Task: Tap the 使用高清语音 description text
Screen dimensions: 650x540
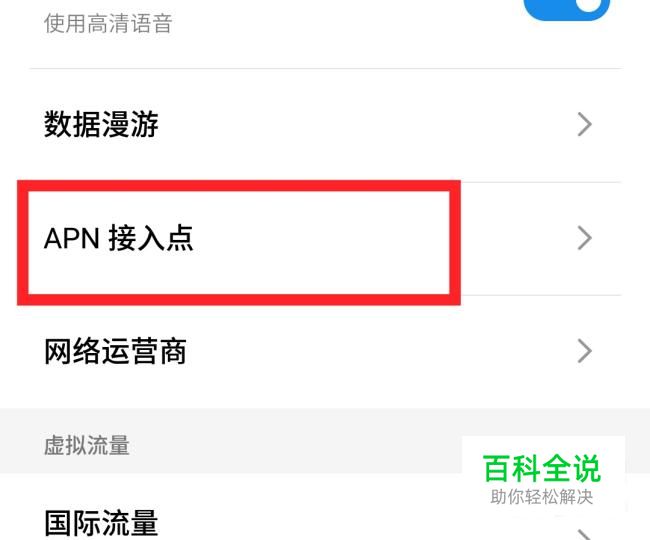Action: [x=108, y=23]
